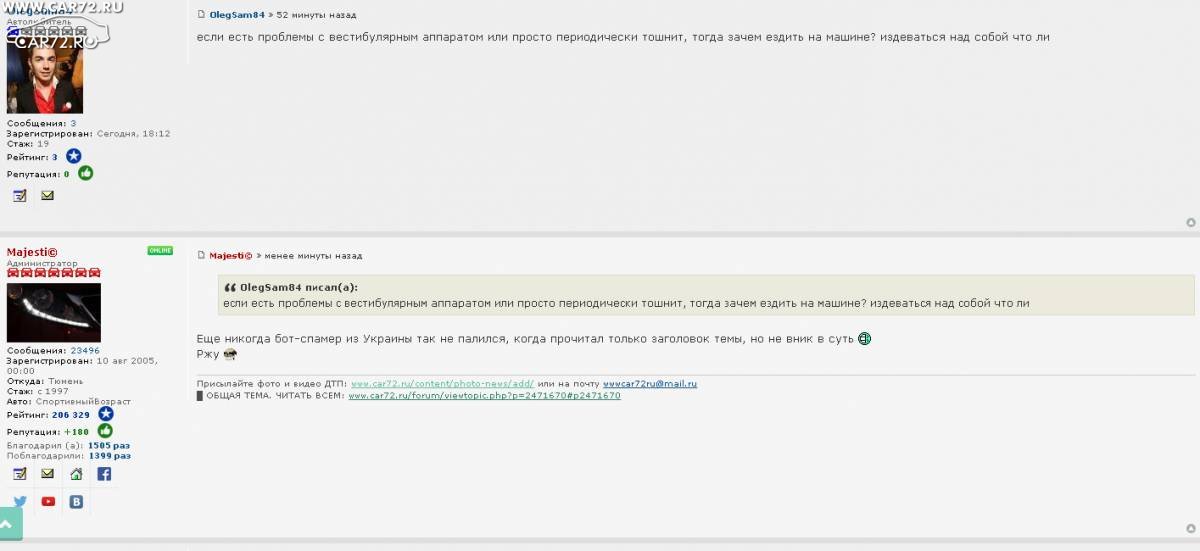Screen dimensions: 1200x551
Task: Open Majesti©'s message count 23496
Action: tap(85, 351)
